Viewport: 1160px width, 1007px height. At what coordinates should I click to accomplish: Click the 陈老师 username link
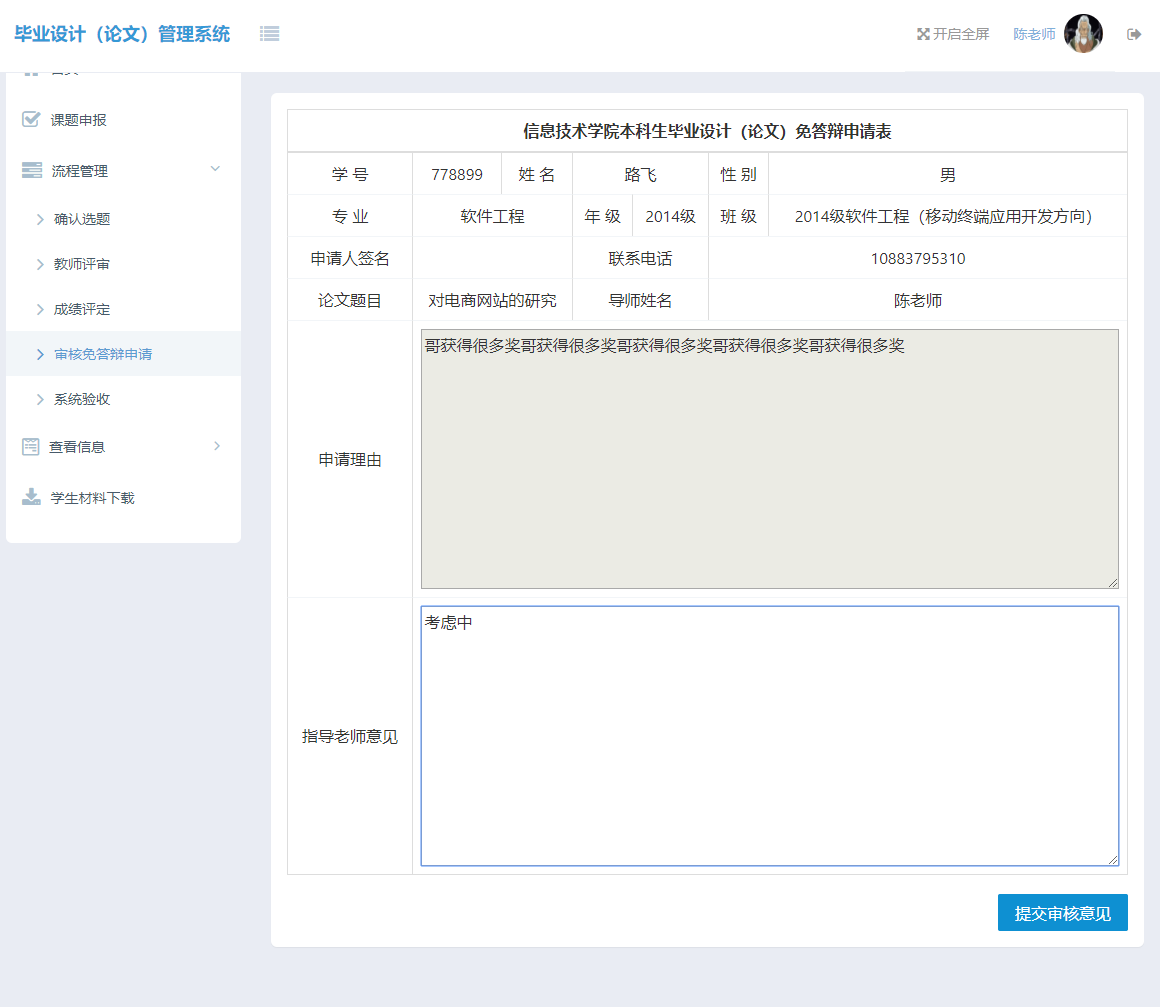pos(1037,33)
